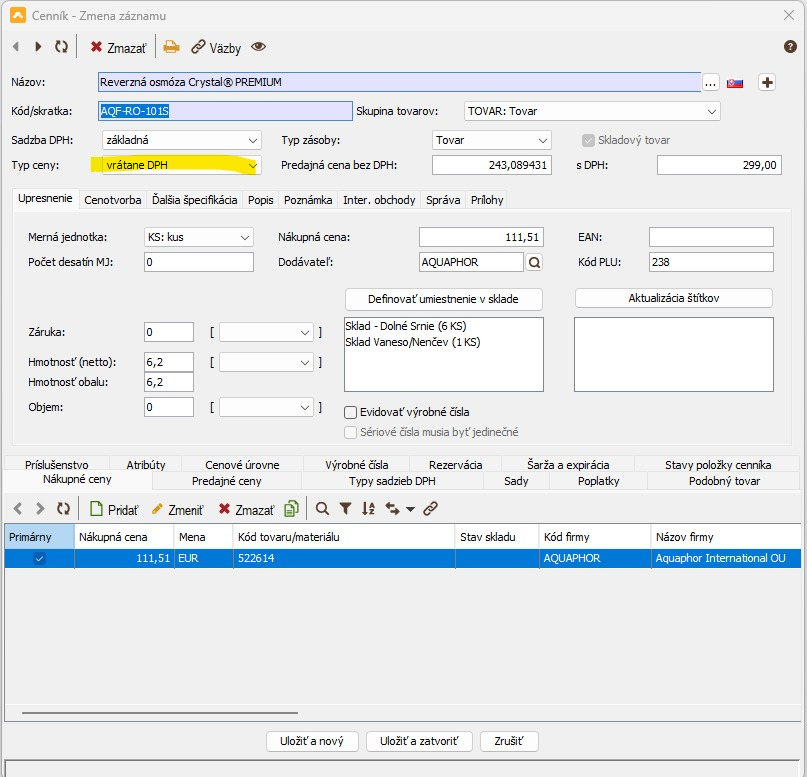Click the sort icon in grid toolbar

pos(368,509)
